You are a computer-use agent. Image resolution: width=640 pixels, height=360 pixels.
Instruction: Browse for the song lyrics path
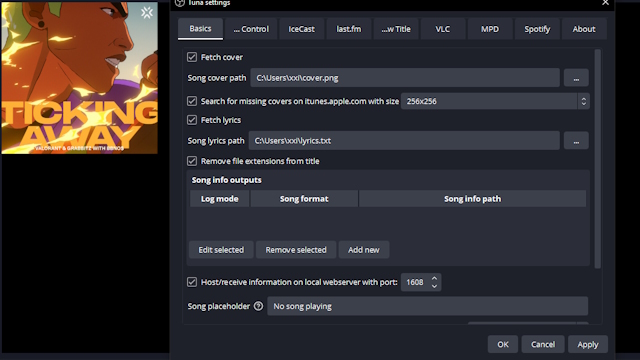click(x=576, y=141)
